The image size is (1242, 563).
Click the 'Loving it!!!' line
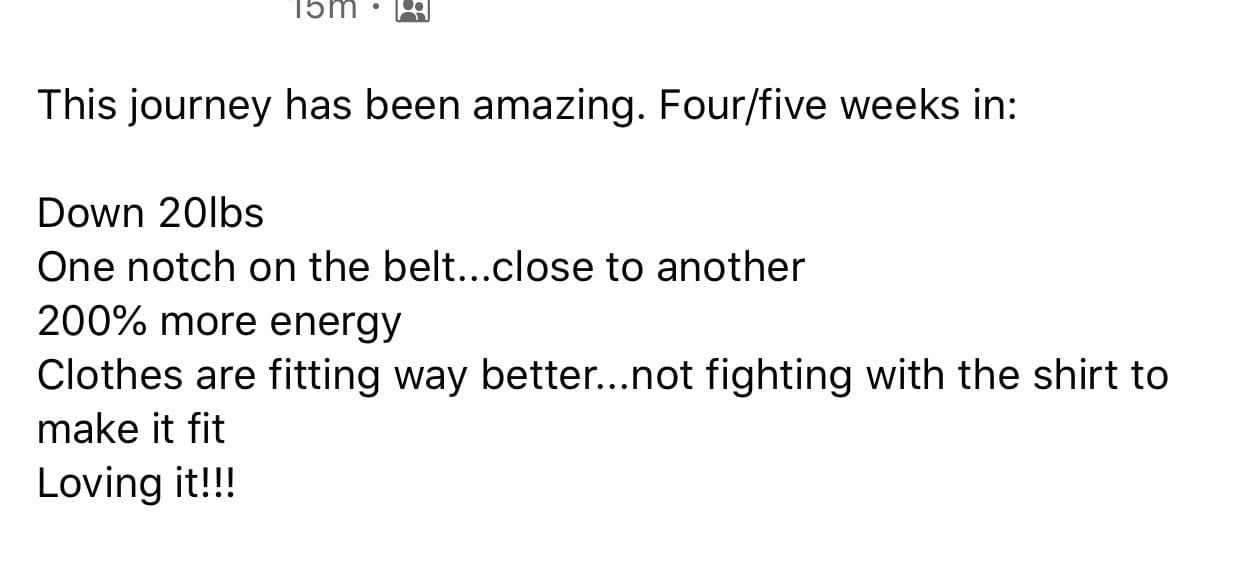point(136,485)
